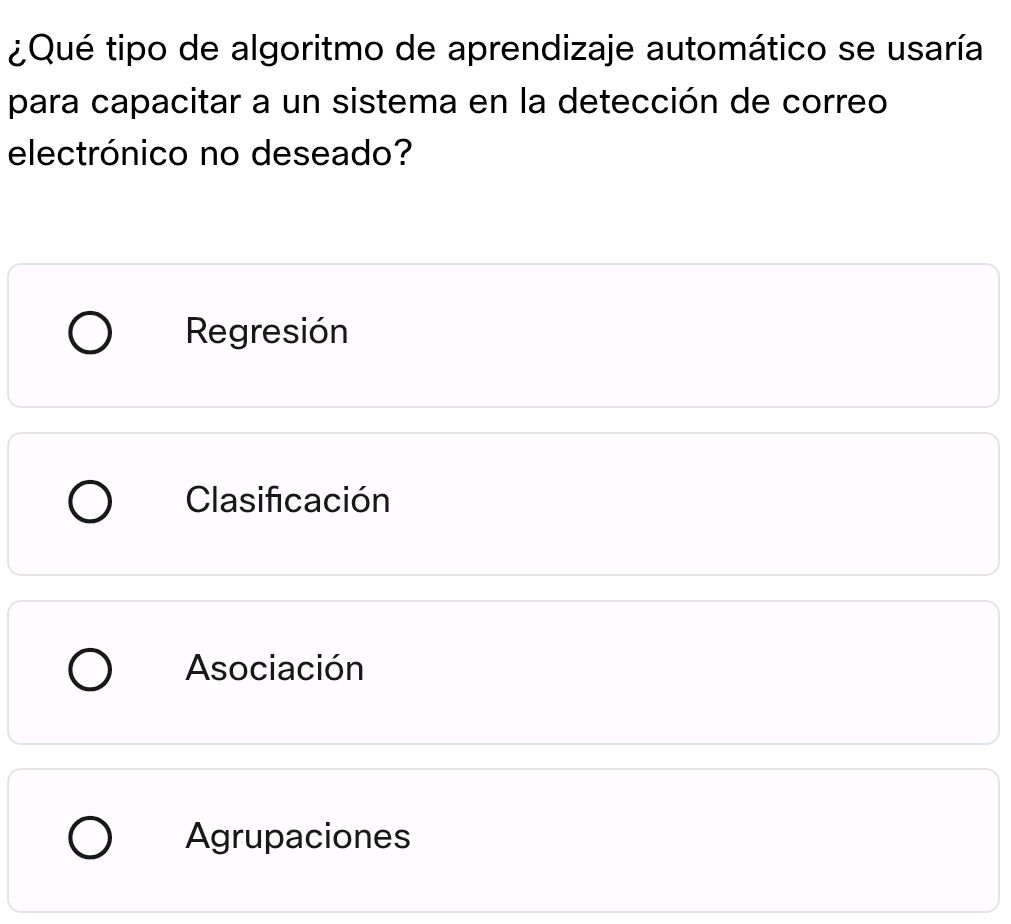Tap the Asociación label text

point(275,668)
